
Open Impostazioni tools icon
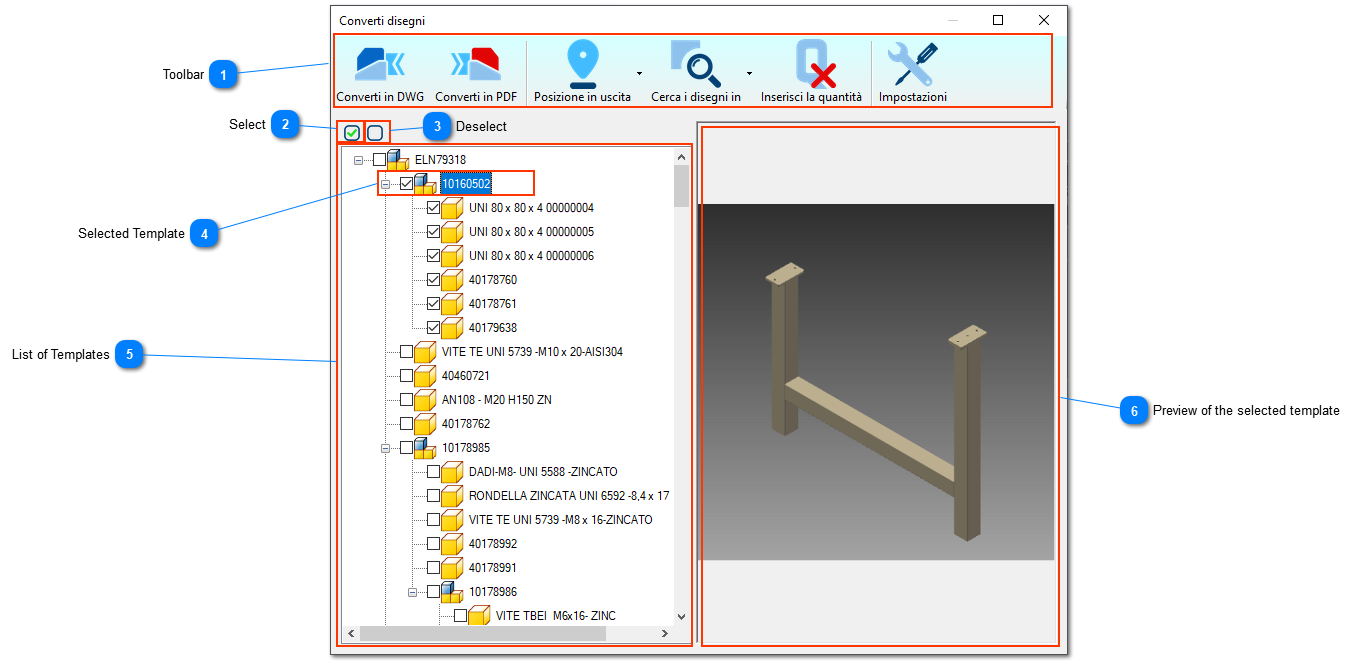912,64
